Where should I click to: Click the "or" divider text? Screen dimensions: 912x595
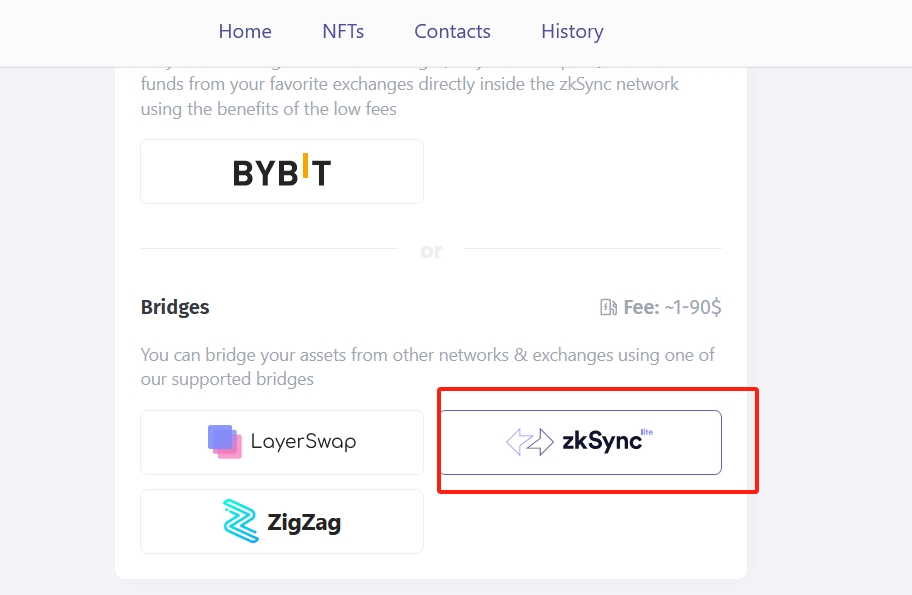(x=431, y=250)
